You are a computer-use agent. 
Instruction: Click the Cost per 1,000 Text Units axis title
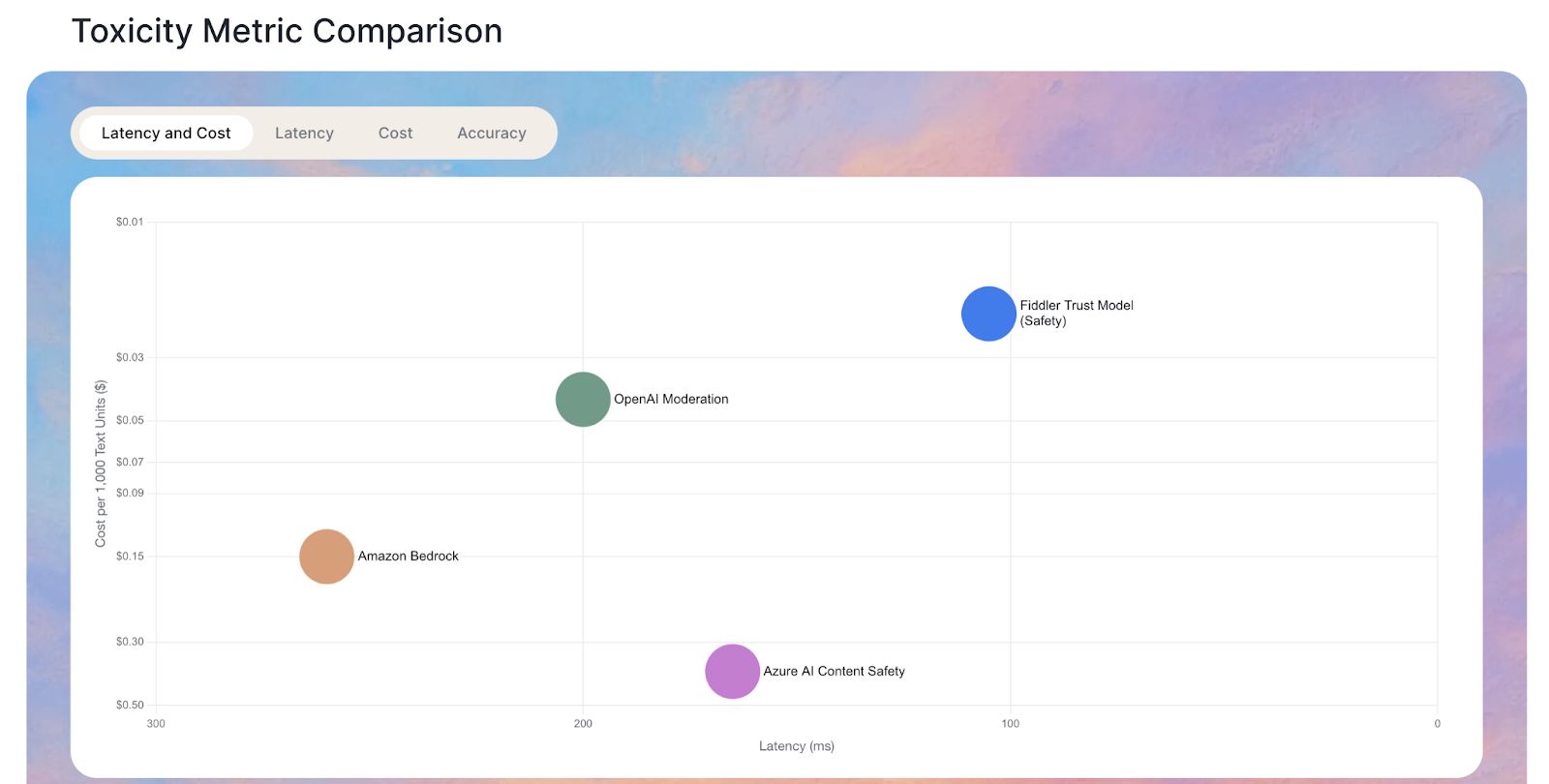point(101,464)
